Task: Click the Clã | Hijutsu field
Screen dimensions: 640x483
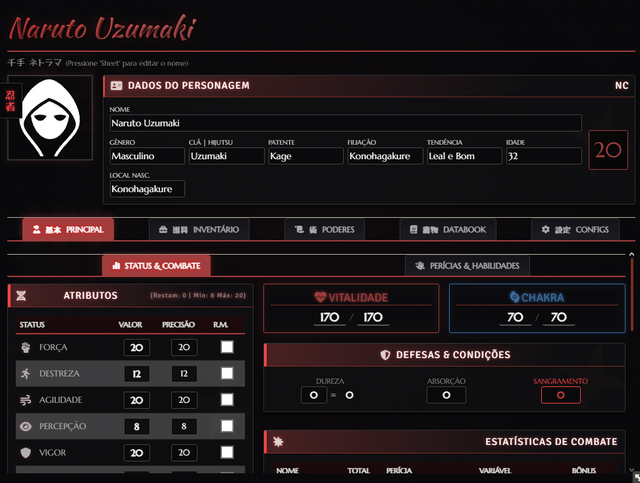Action: click(227, 156)
